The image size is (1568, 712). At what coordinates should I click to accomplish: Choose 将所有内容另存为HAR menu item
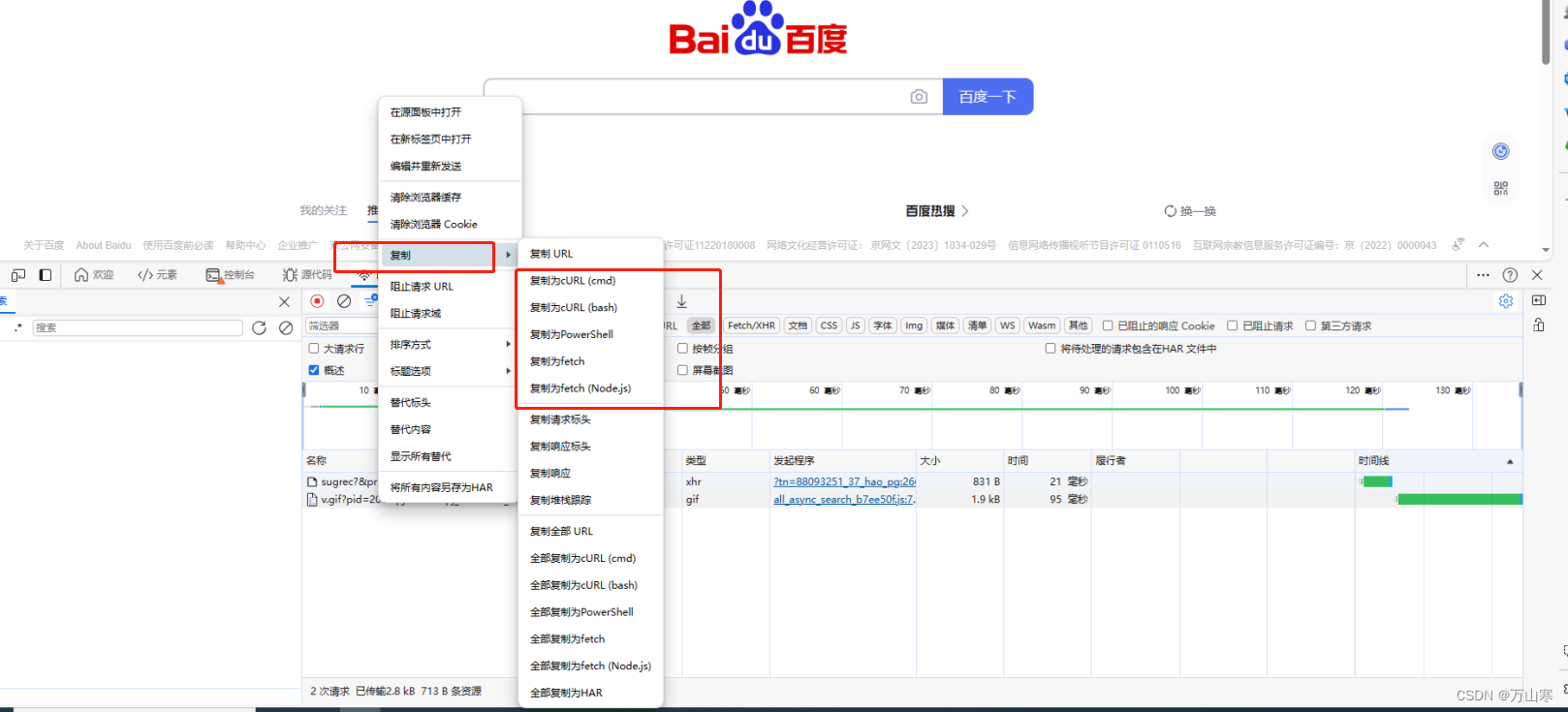pyautogui.click(x=450, y=487)
